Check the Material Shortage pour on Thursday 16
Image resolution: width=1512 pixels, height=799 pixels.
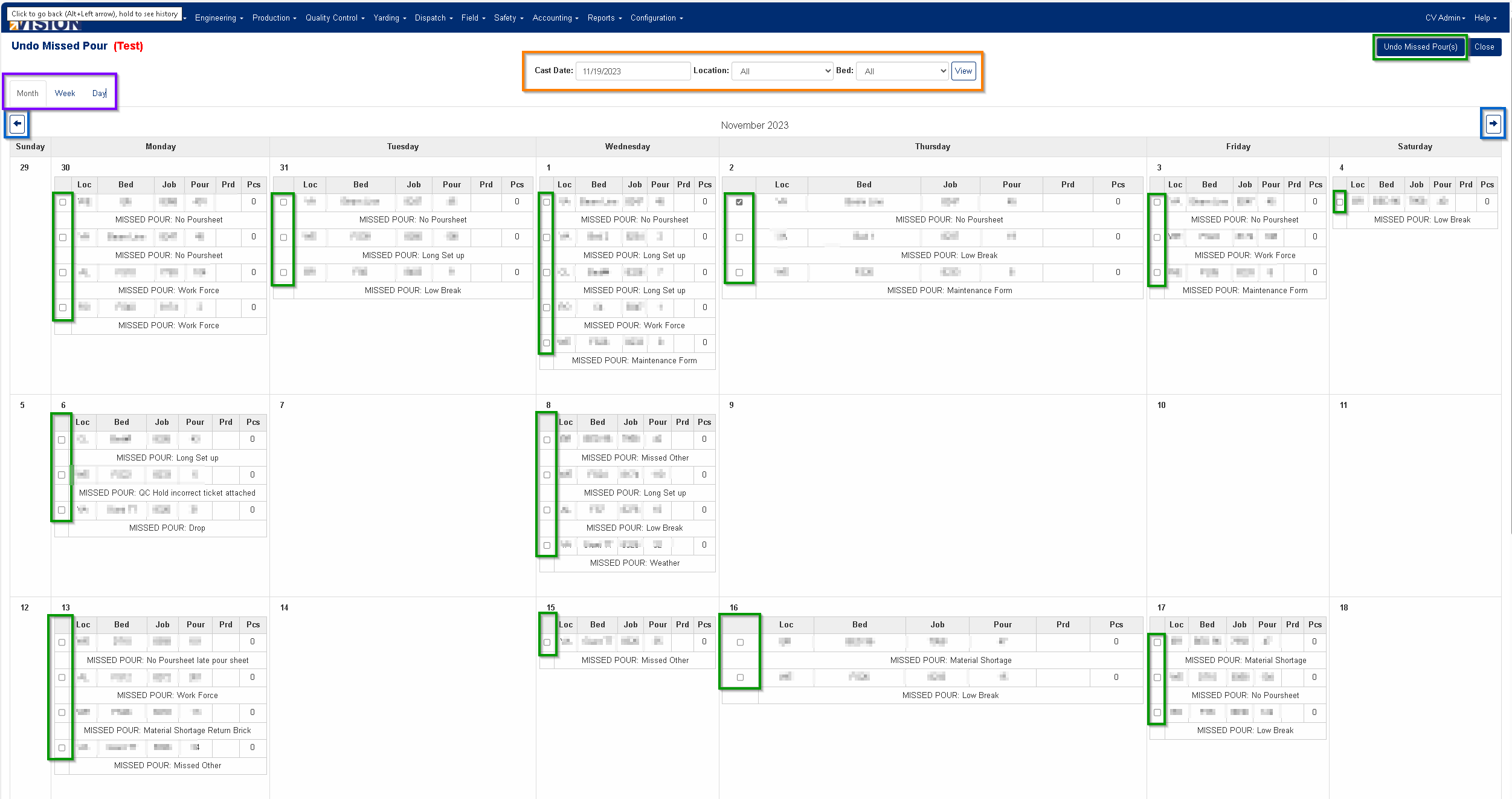coord(740,642)
